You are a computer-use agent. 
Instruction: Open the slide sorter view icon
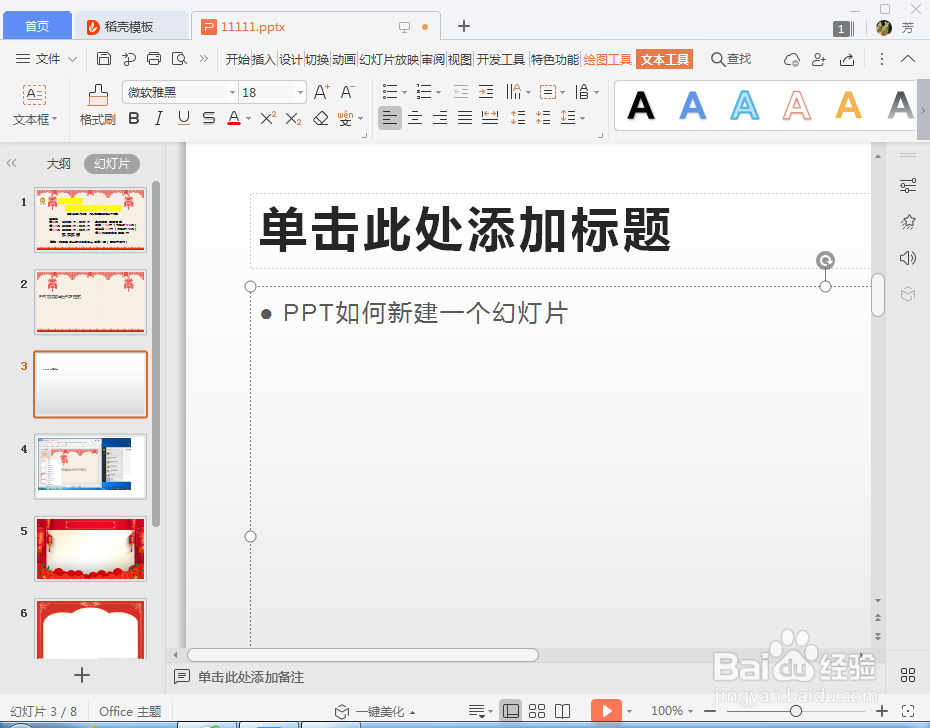click(x=536, y=710)
